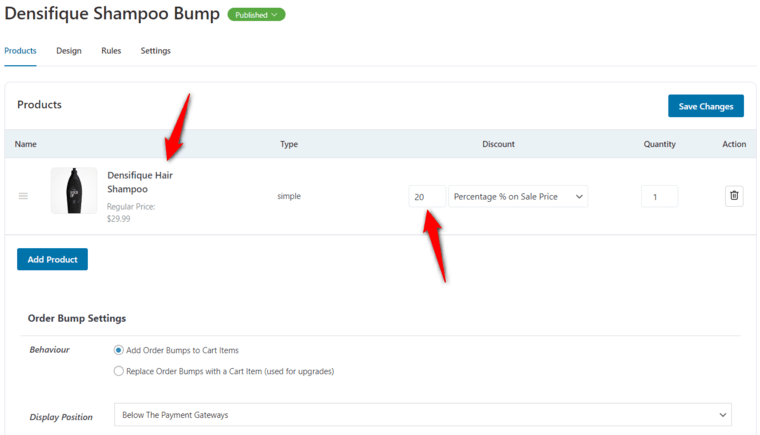Screen dimensions: 760x435
Task: Open the Rules tab
Action: click(x=111, y=50)
